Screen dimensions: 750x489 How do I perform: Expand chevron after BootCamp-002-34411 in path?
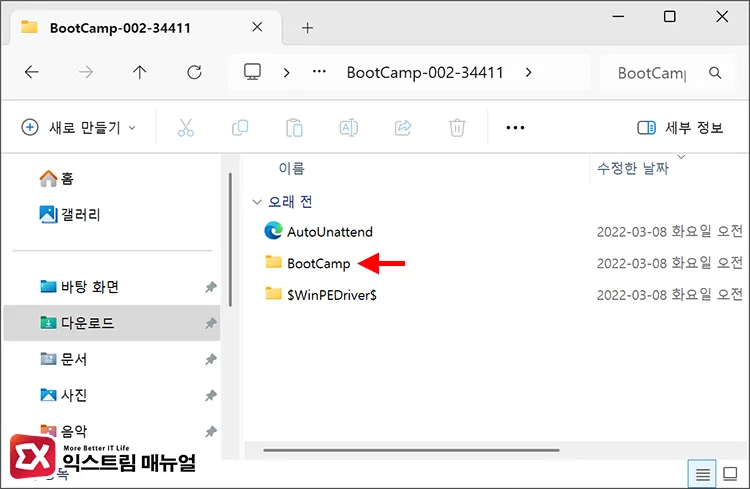click(x=529, y=73)
